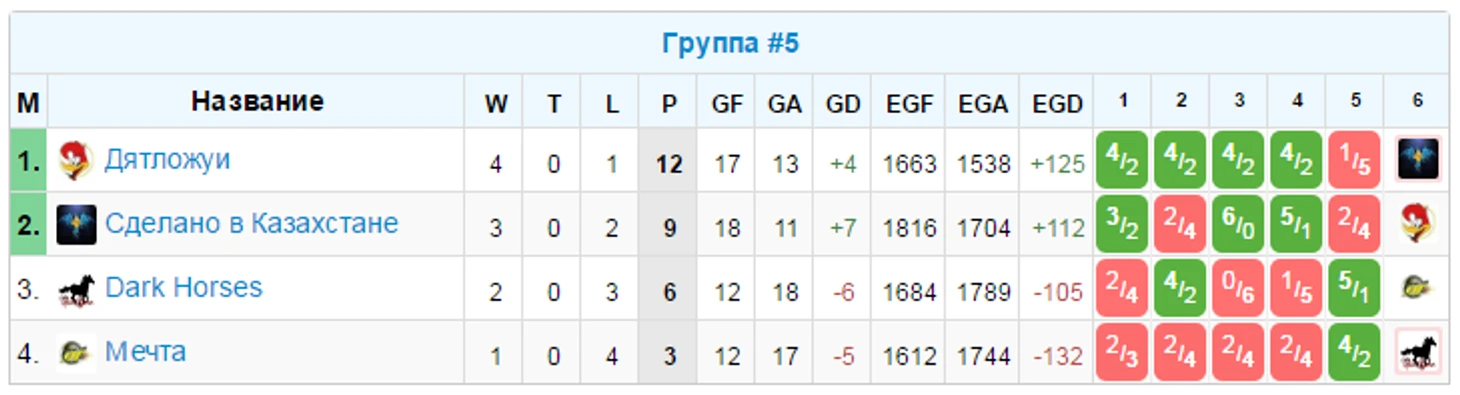
Task: Click round 6 woodpecker icon in second row
Action: (x=1419, y=224)
